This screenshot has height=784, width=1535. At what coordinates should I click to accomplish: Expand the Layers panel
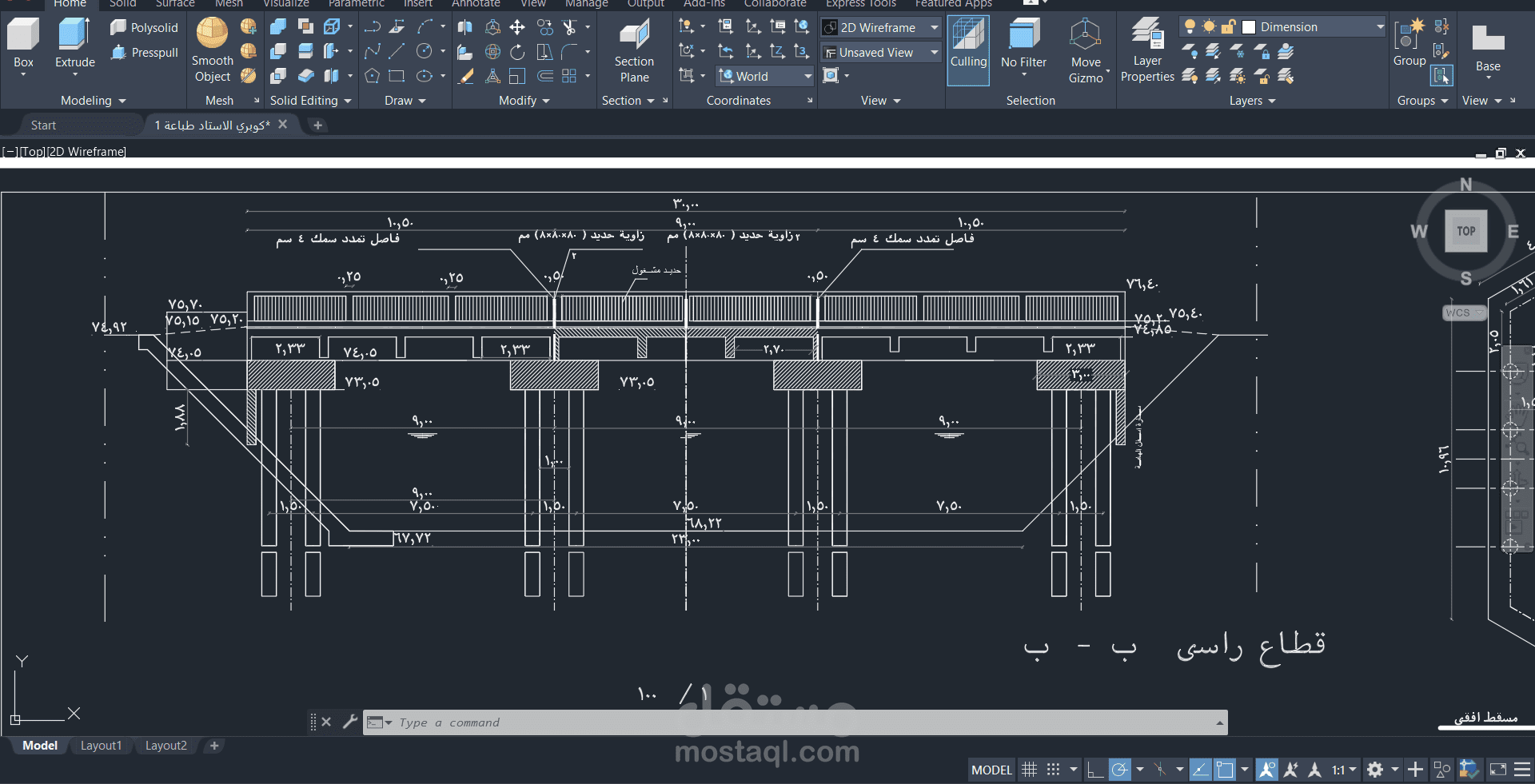tap(1252, 101)
